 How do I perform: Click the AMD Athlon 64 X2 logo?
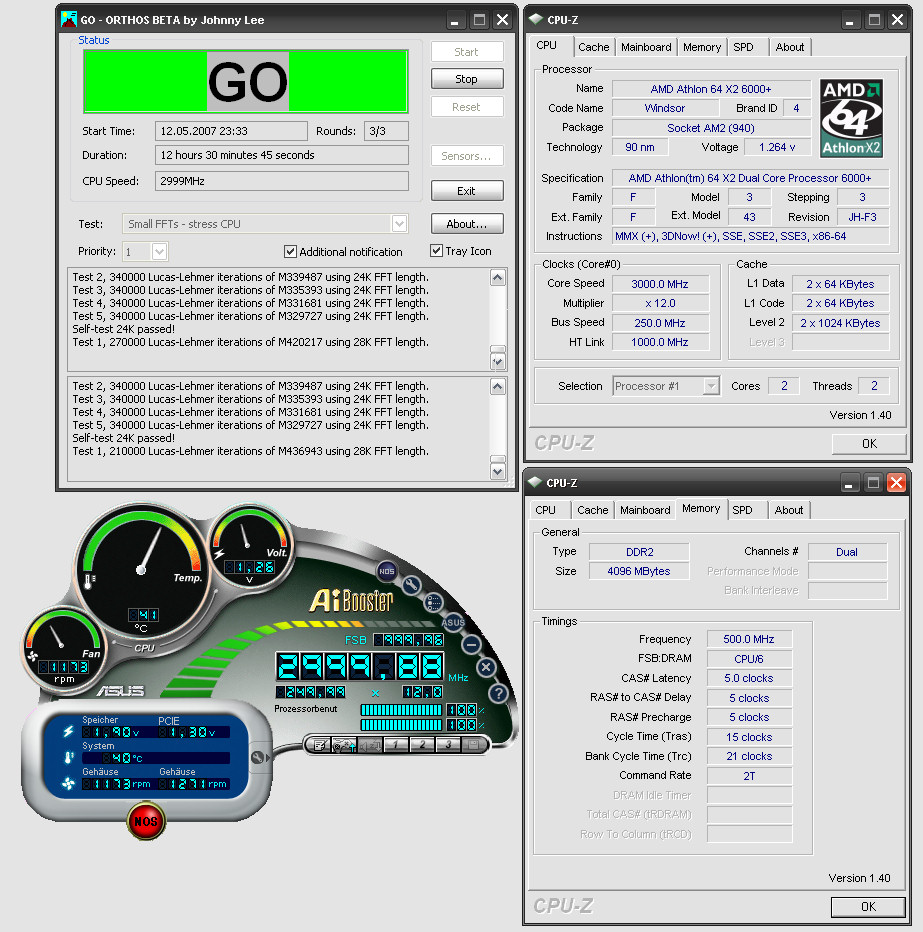pyautogui.click(x=851, y=118)
